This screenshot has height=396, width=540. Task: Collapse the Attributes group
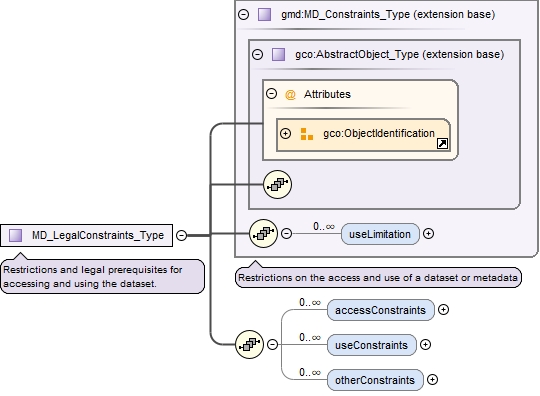(x=271, y=94)
